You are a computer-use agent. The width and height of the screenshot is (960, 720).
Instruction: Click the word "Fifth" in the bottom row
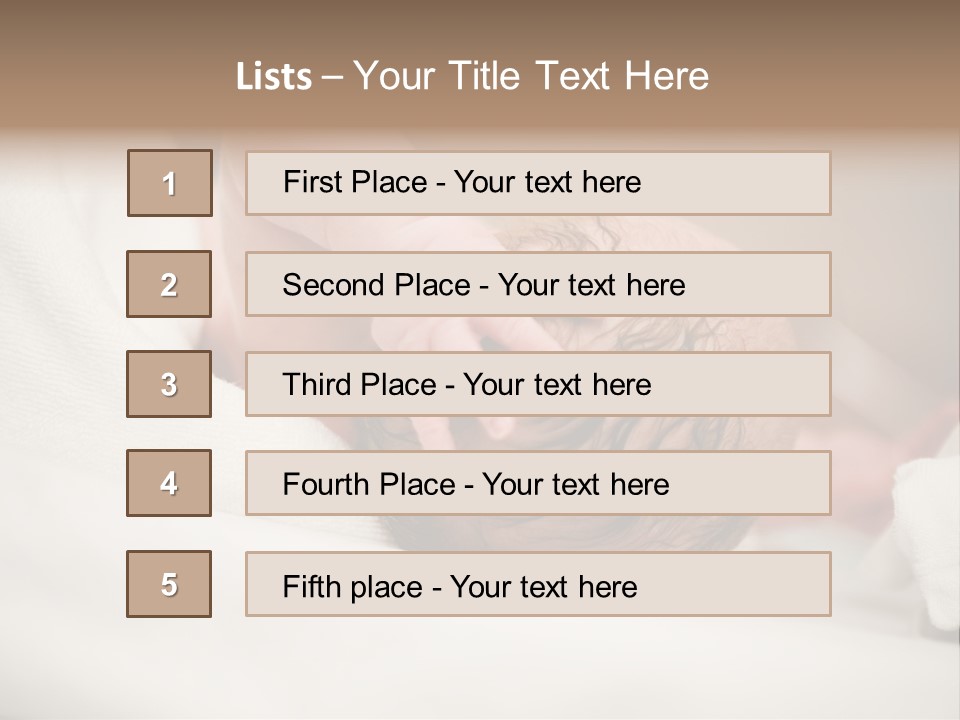click(311, 586)
